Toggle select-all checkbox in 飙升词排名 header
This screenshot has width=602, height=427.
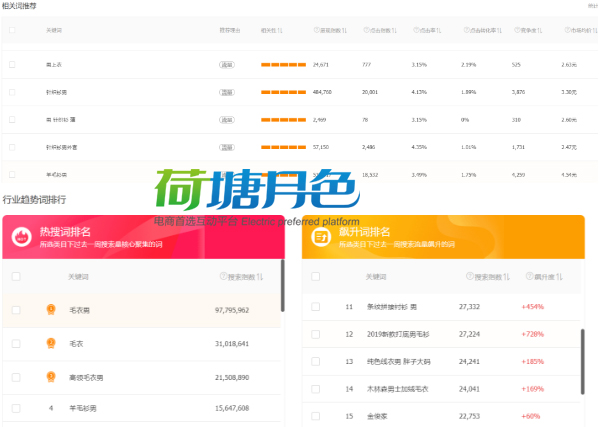pyautogui.click(x=316, y=276)
